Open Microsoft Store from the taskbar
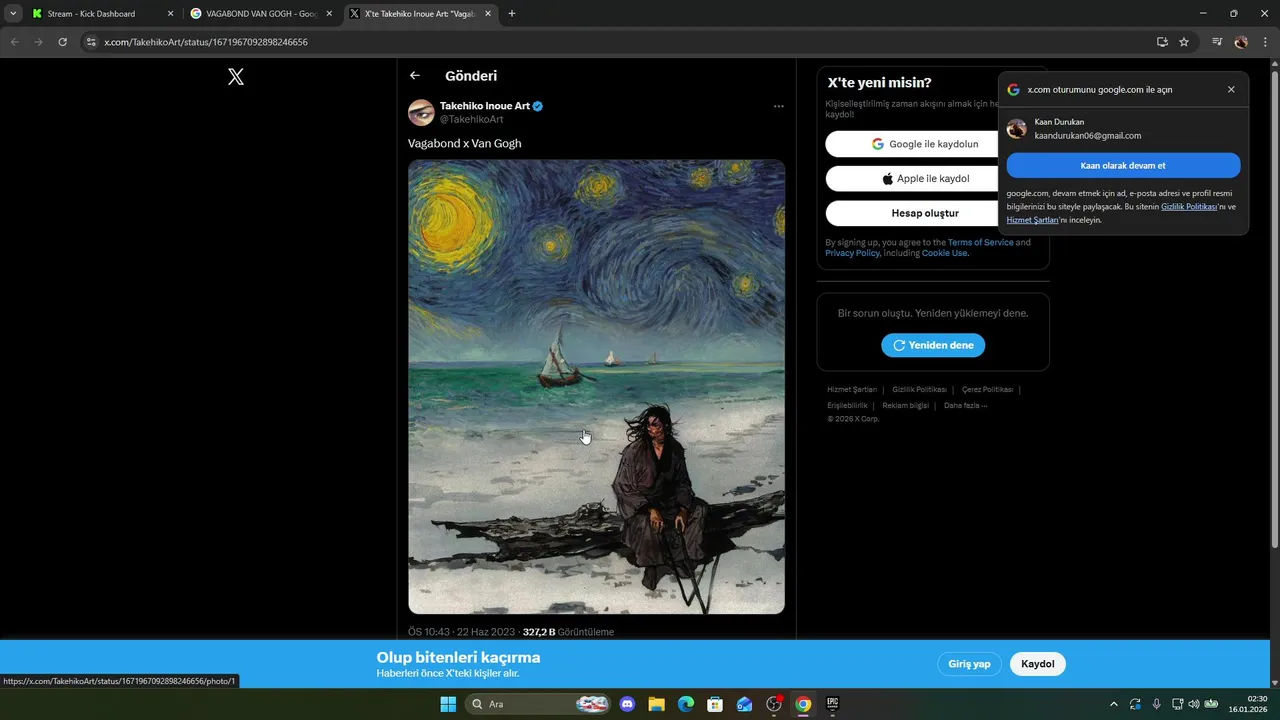Screen dimensions: 1280x720 [x=715, y=704]
